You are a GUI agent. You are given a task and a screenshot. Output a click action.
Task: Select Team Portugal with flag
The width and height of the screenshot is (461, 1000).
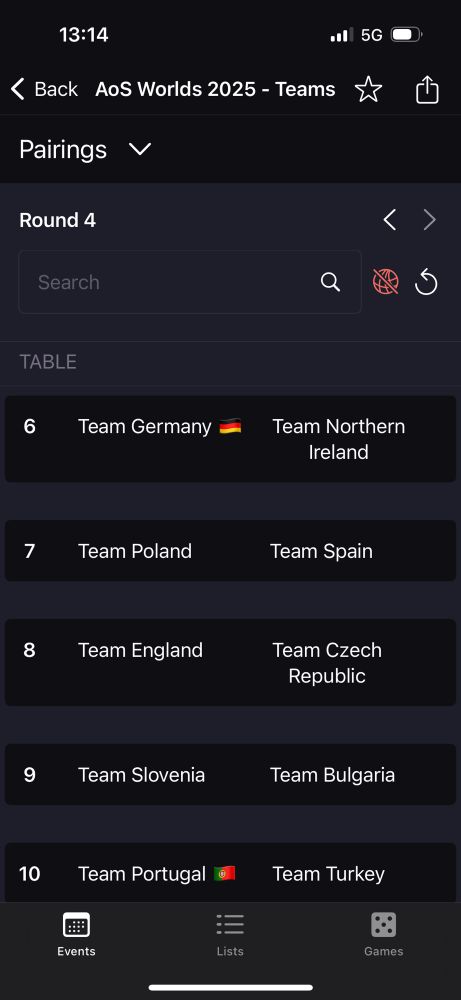157,873
